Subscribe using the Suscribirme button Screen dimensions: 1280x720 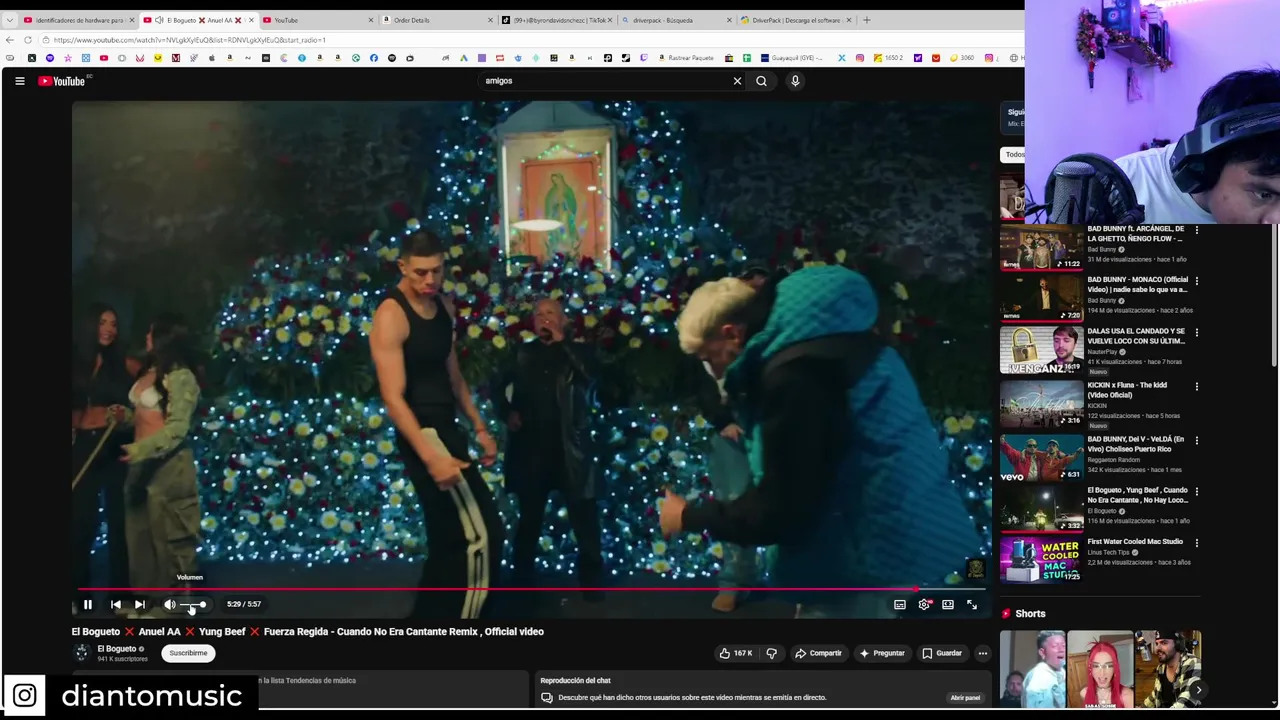188,653
